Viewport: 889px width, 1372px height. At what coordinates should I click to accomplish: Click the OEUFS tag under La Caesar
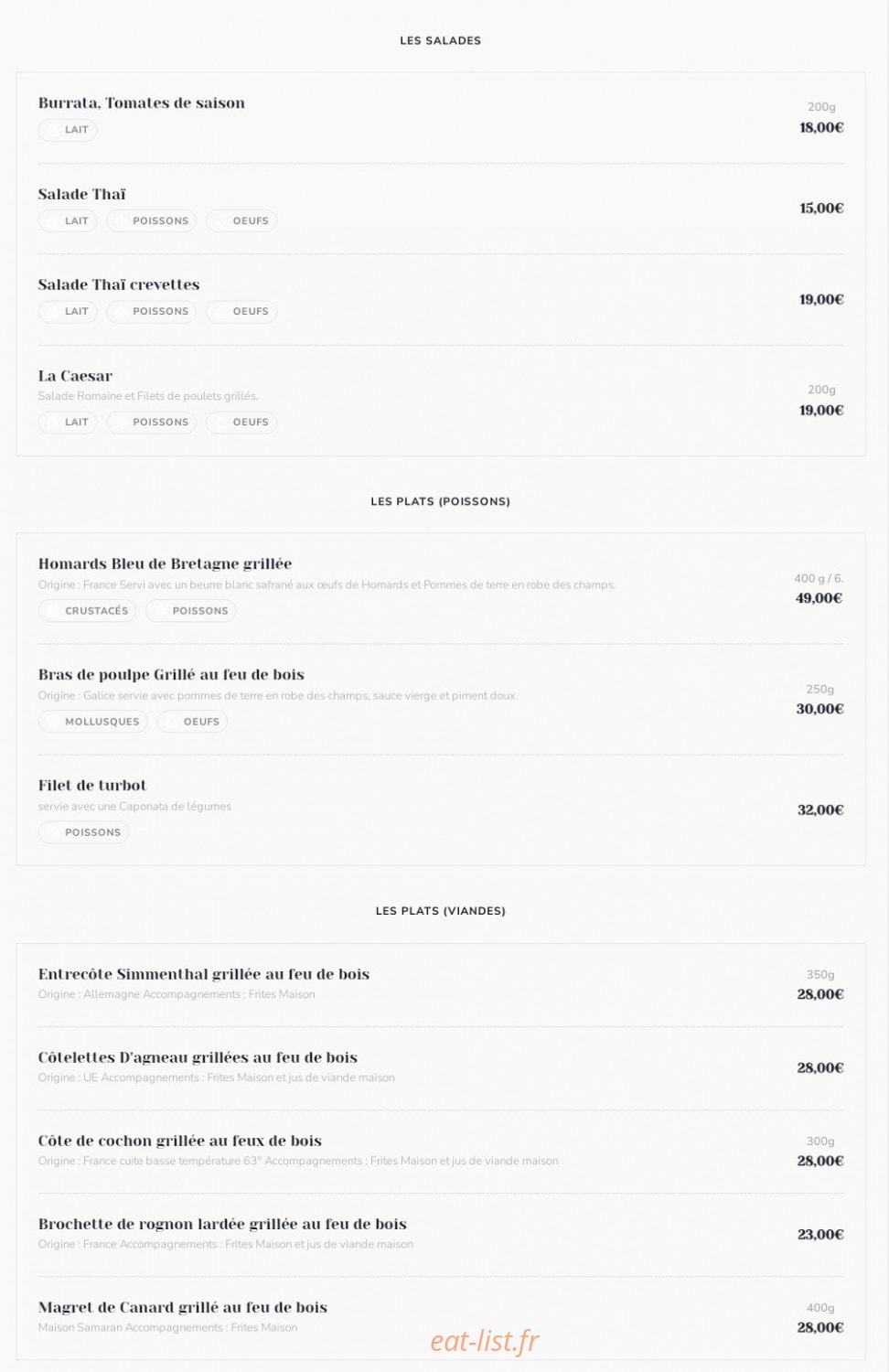(241, 423)
